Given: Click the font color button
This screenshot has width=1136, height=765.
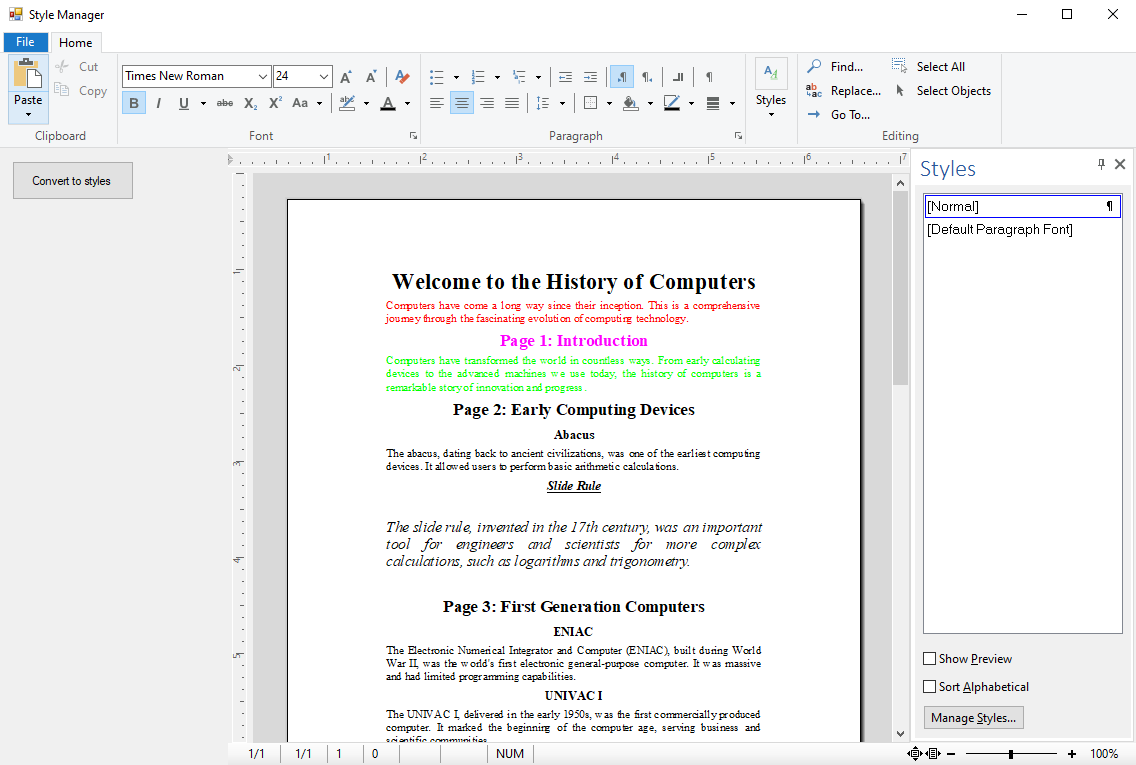Looking at the screenshot, I should pos(388,103).
